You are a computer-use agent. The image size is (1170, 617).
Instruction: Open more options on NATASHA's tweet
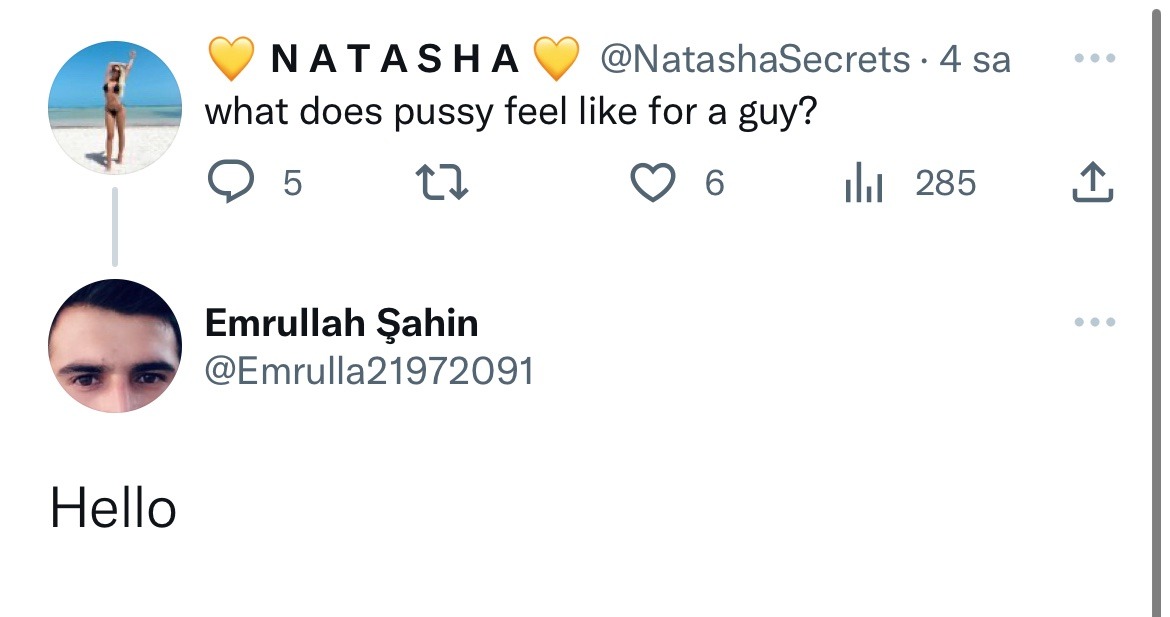click(x=1094, y=58)
